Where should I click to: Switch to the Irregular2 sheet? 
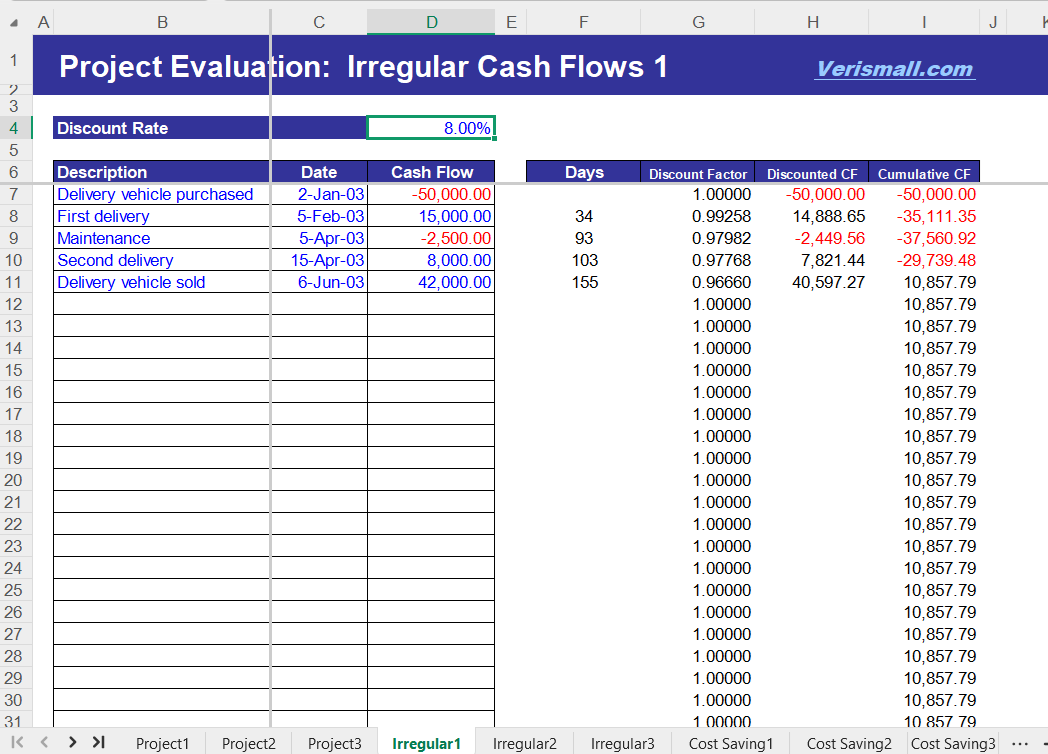pyautogui.click(x=524, y=743)
